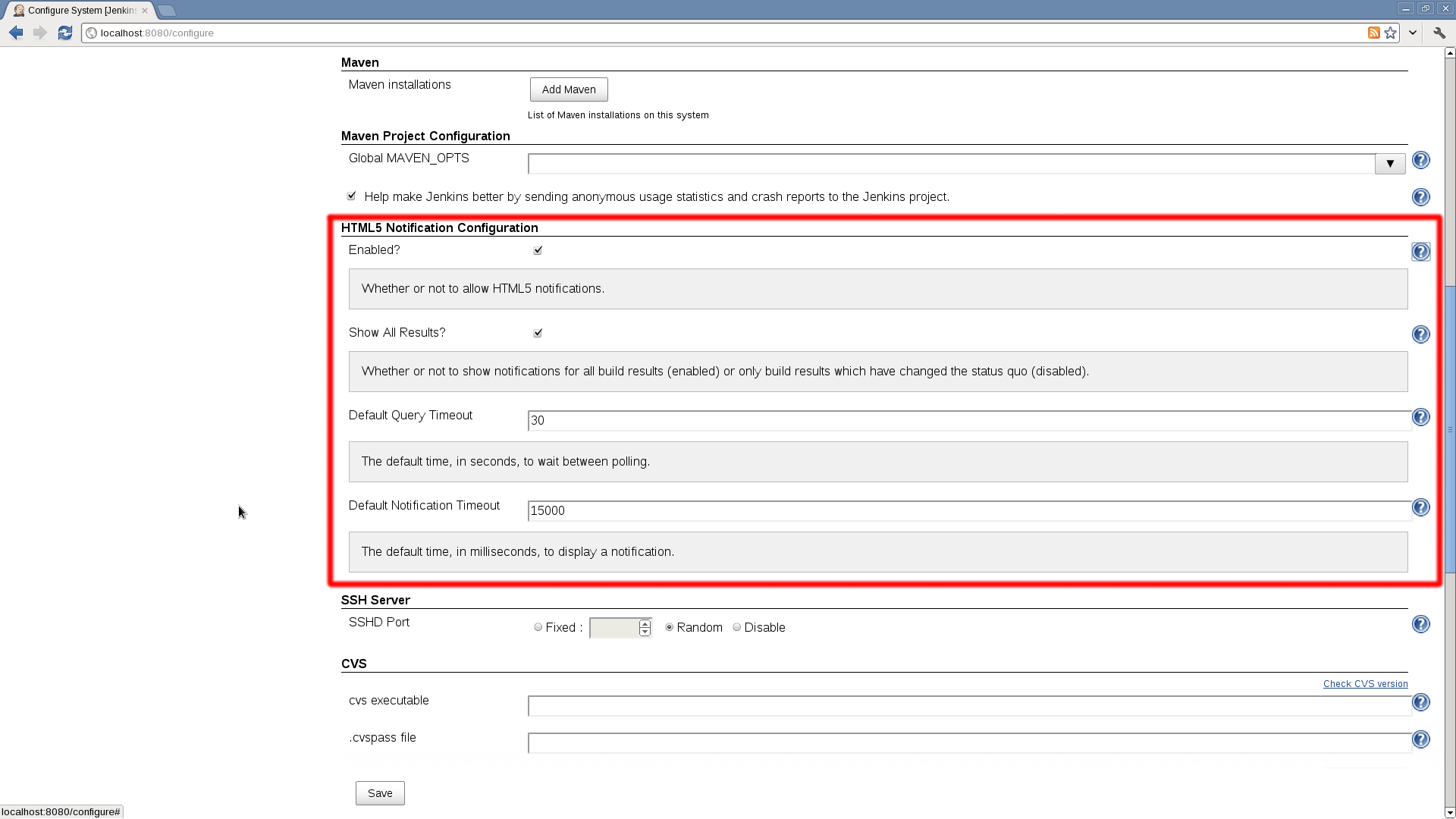The width and height of the screenshot is (1456, 819).
Task: Click the Add Maven button
Action: [568, 89]
